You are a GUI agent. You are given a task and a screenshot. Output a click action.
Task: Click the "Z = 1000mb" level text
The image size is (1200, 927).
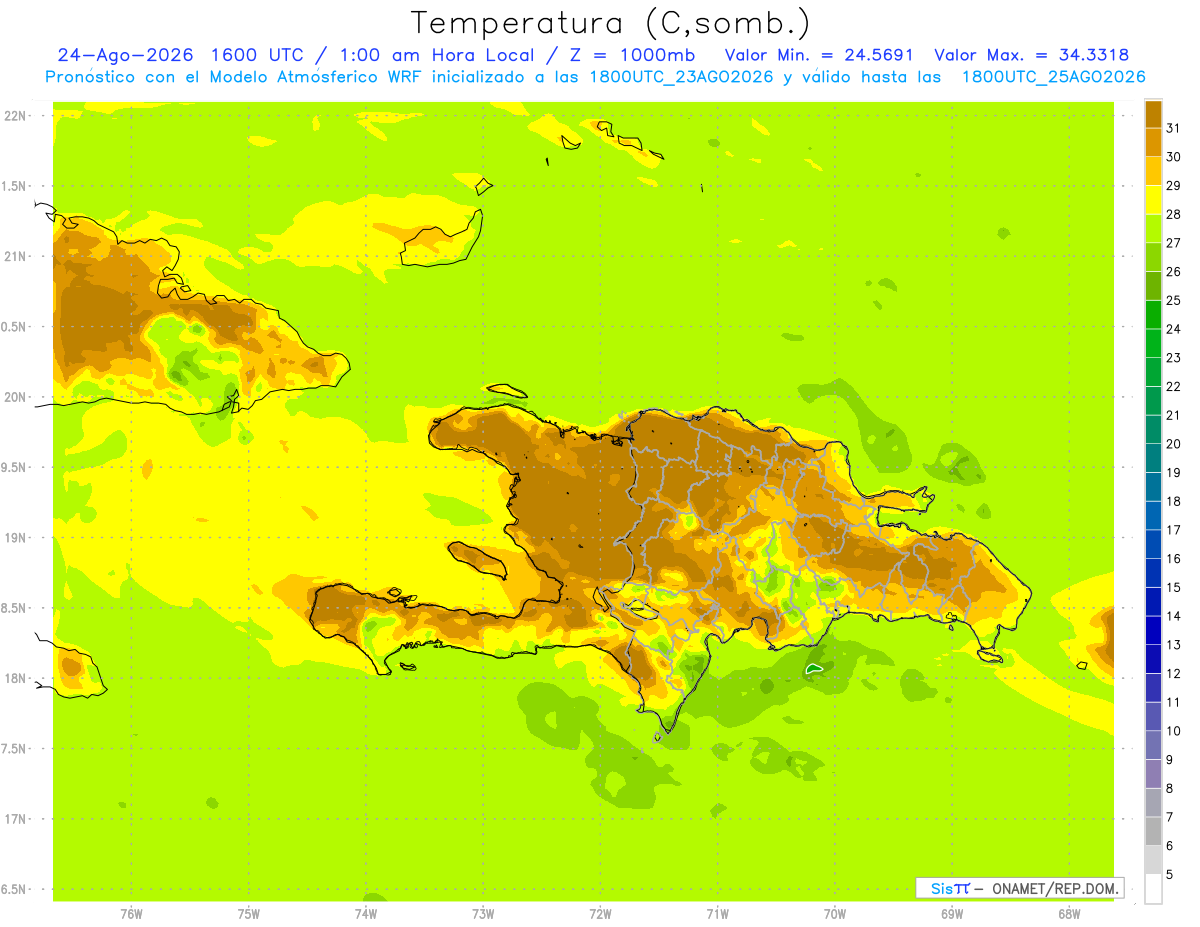click(x=631, y=55)
